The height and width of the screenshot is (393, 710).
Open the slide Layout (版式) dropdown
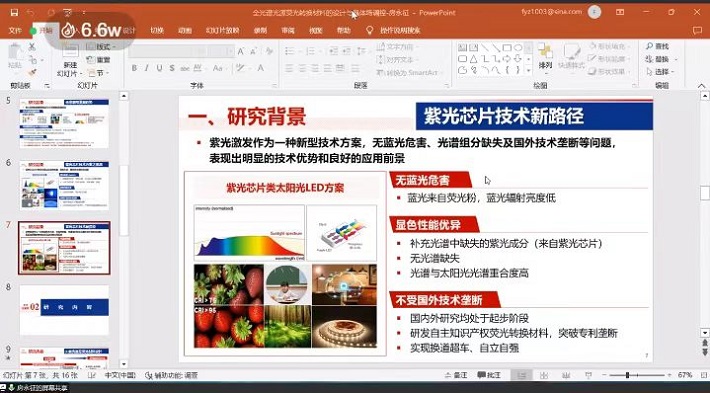(x=101, y=47)
